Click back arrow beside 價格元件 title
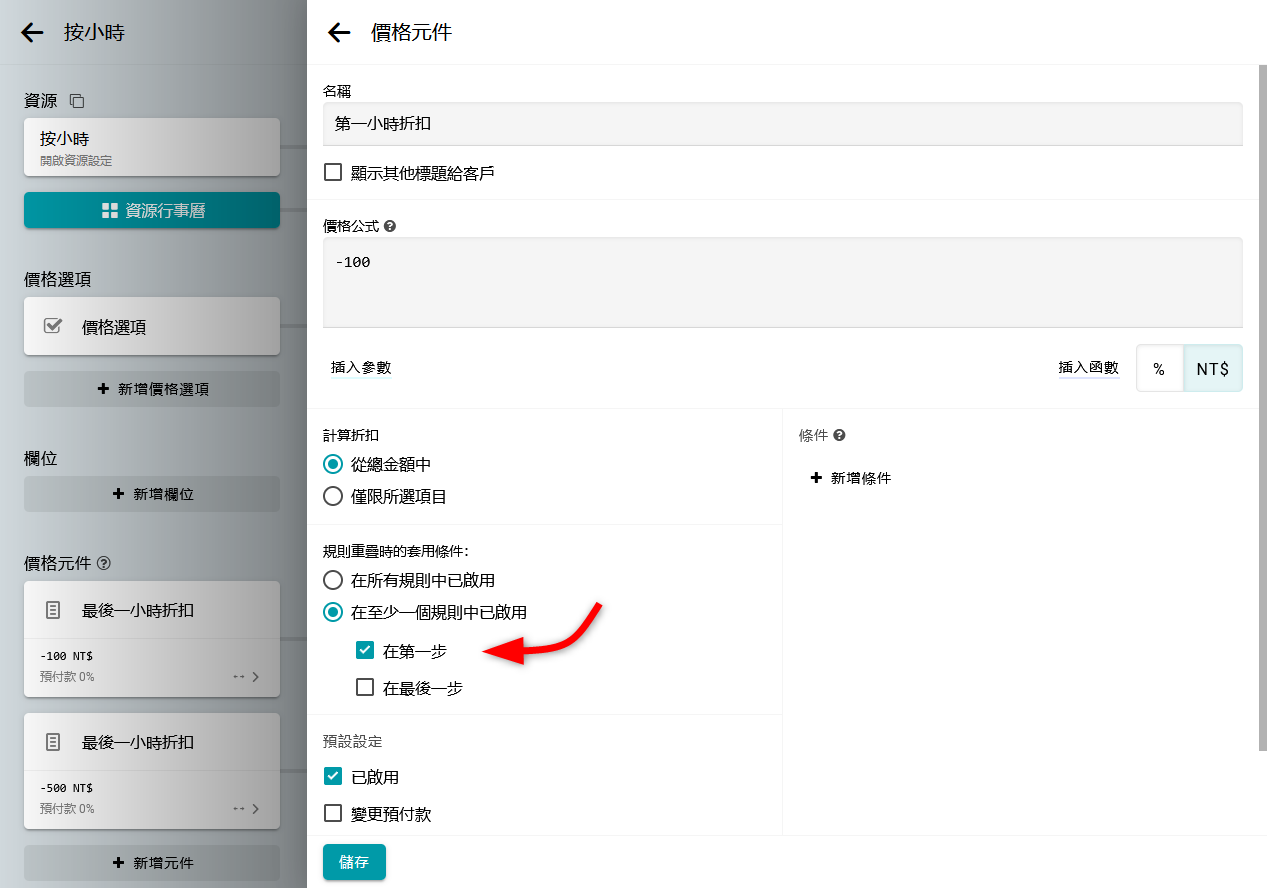Viewport: 1267px width, 888px height. (339, 33)
